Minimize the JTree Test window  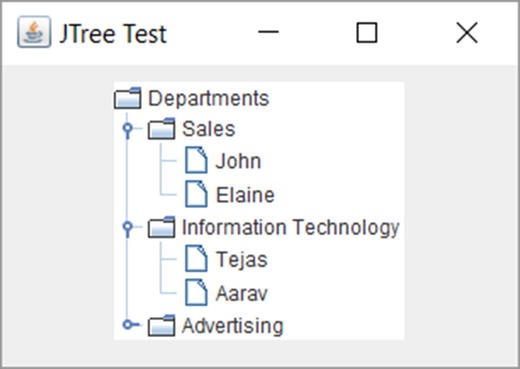coord(268,32)
